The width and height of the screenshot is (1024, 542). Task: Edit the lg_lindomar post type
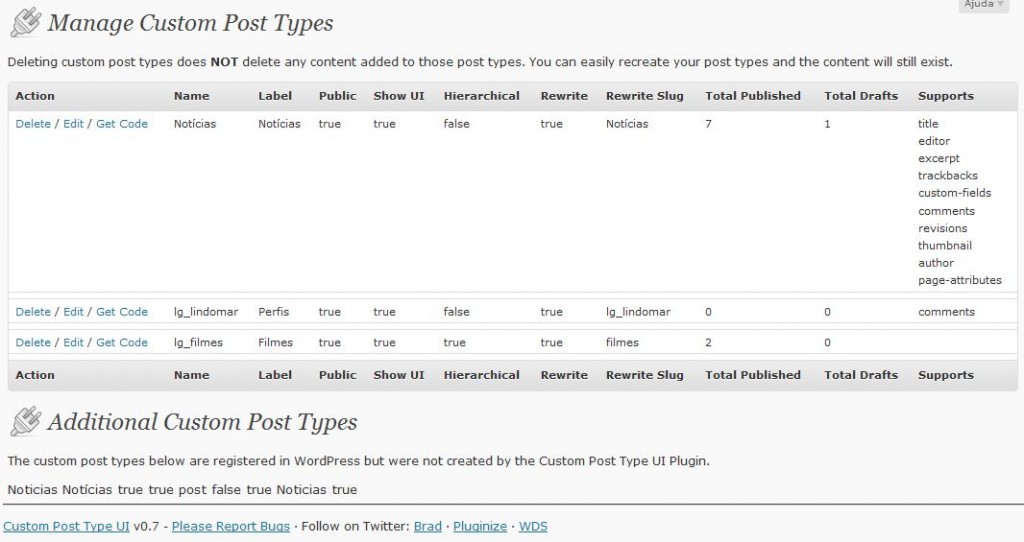[x=73, y=312]
